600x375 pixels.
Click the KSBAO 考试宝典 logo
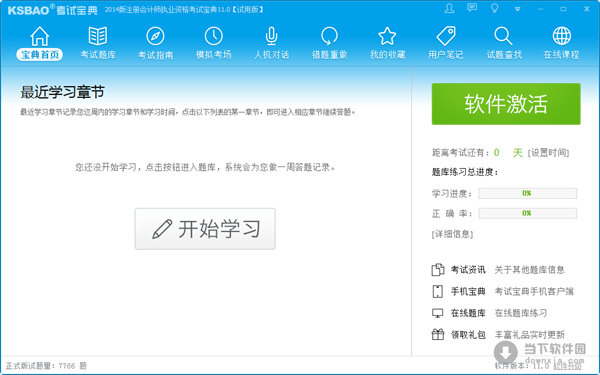click(52, 10)
